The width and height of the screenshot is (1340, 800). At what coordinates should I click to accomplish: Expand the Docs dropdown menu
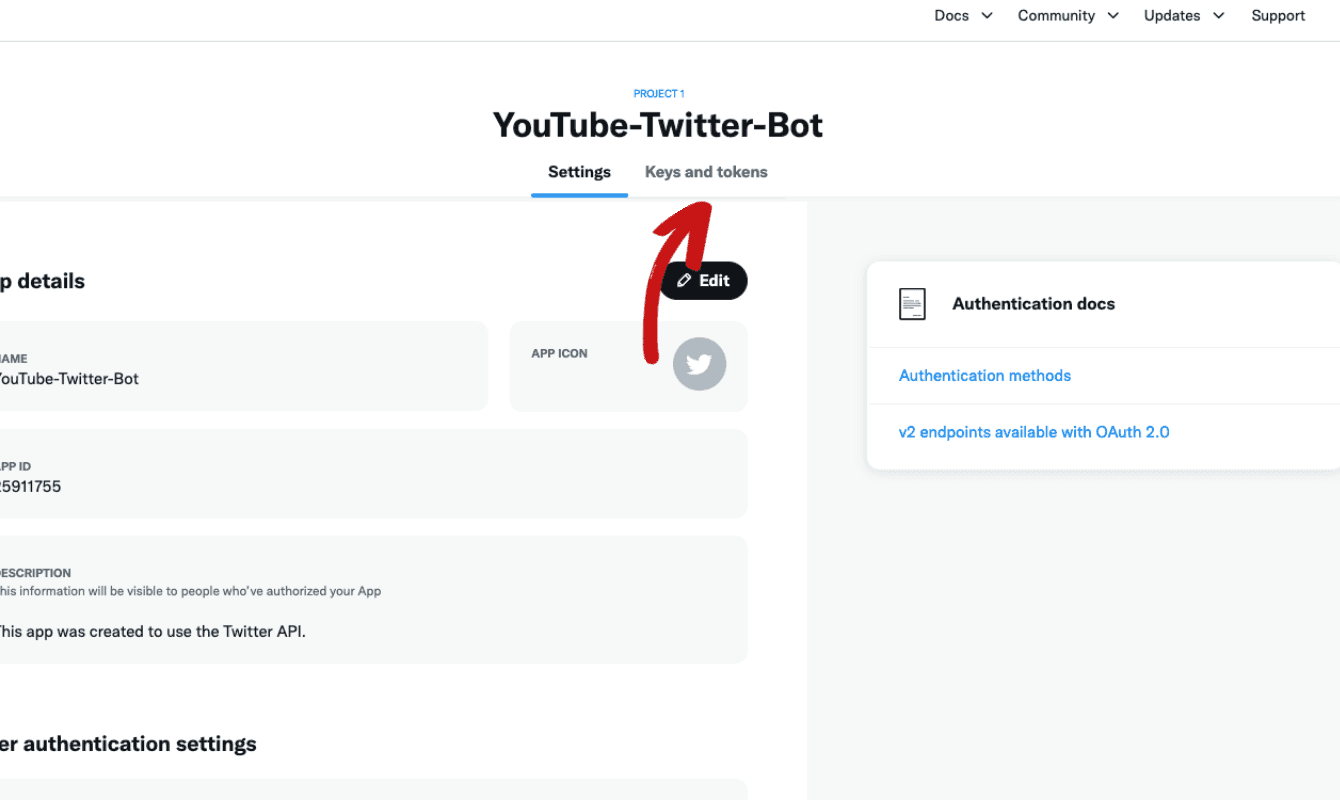coord(963,16)
